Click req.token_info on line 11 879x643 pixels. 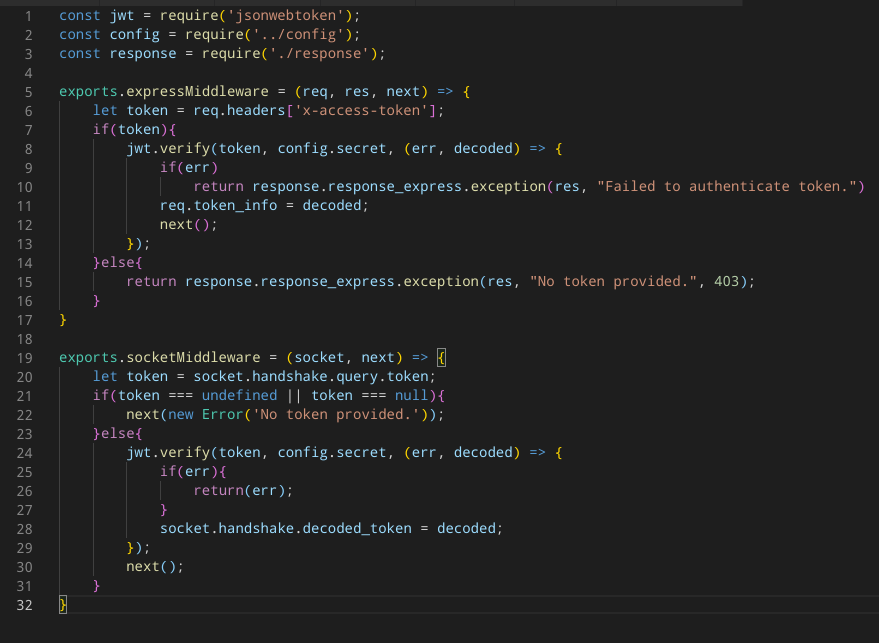click(219, 206)
